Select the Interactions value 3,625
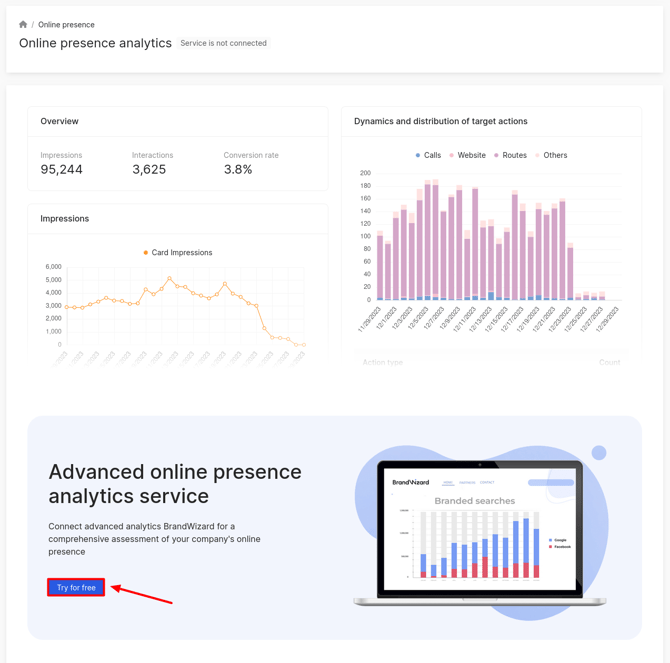The width and height of the screenshot is (670, 663). pyautogui.click(x=149, y=170)
